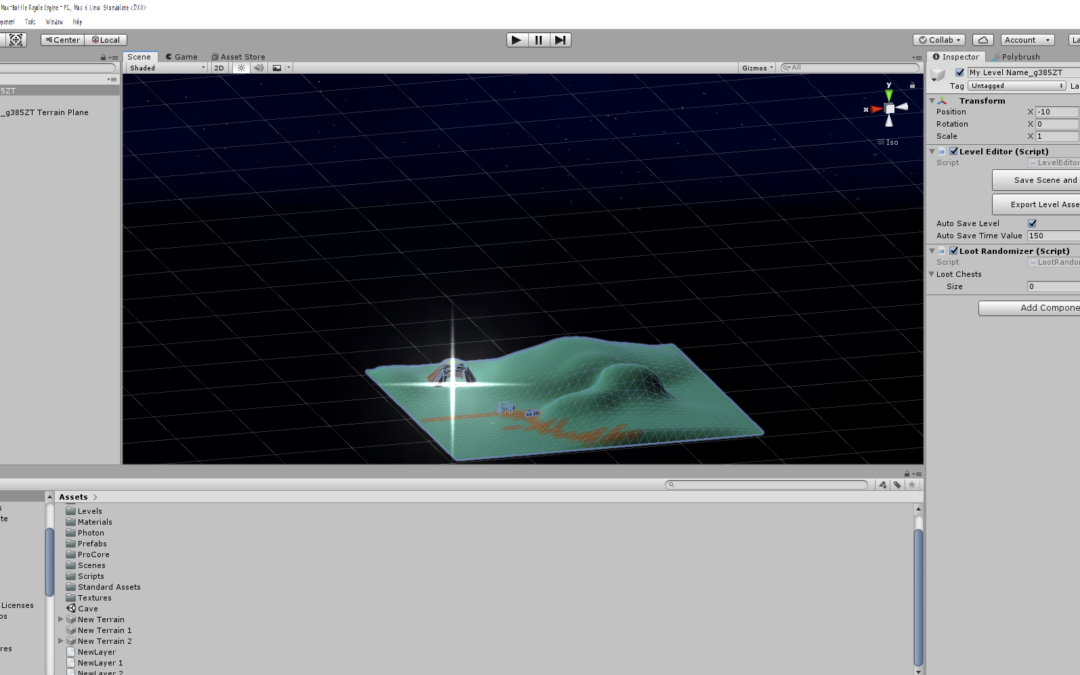Click the Save Scene and button
Screen dimensions: 1080x675
tap(1036, 180)
